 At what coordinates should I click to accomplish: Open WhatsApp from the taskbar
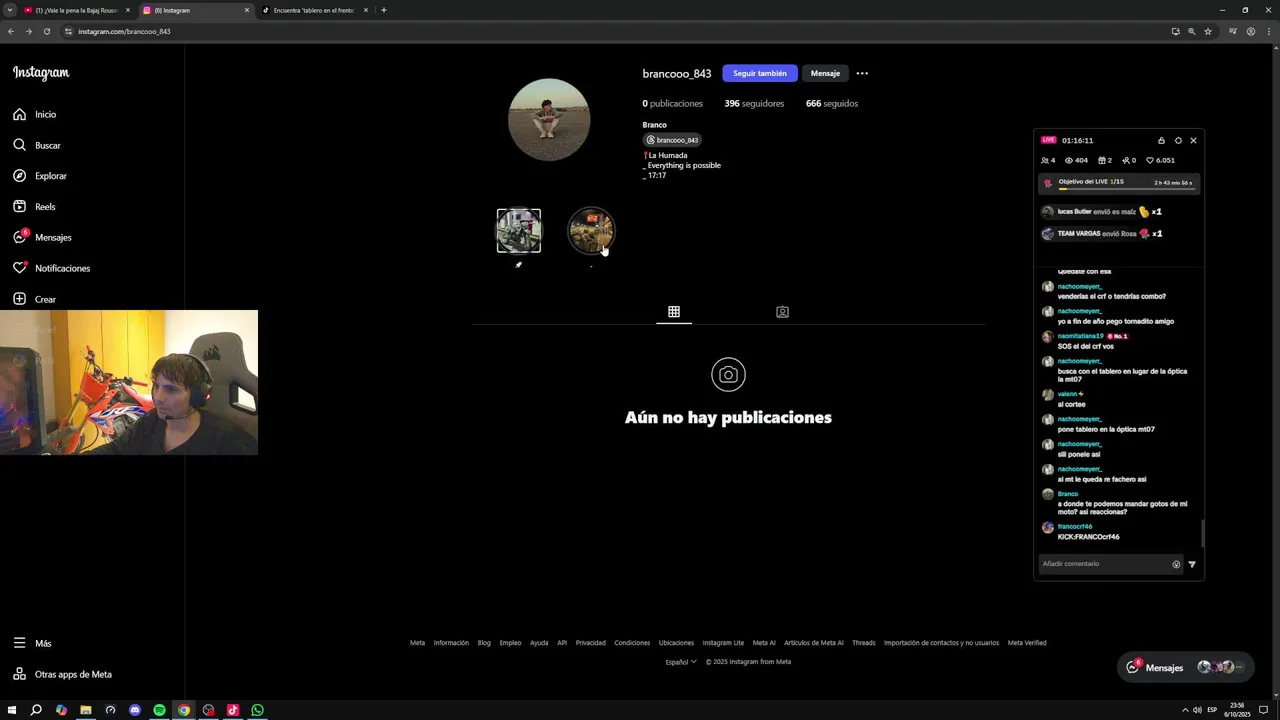coord(257,710)
